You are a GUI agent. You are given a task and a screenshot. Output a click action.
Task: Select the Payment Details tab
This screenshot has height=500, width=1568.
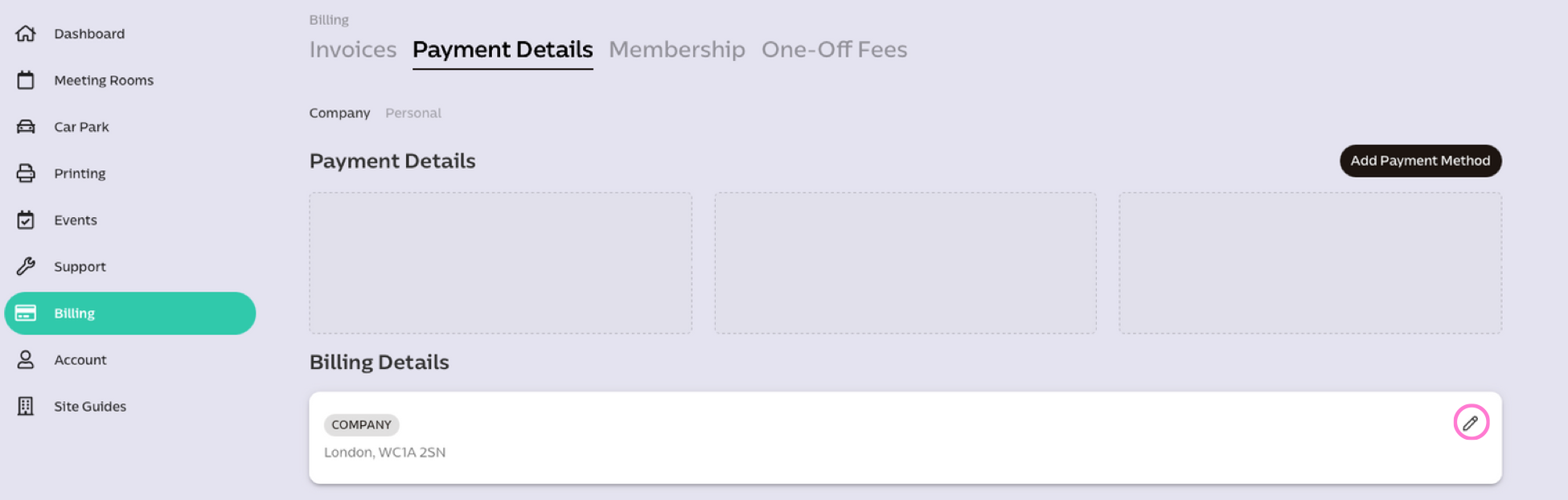[503, 50]
